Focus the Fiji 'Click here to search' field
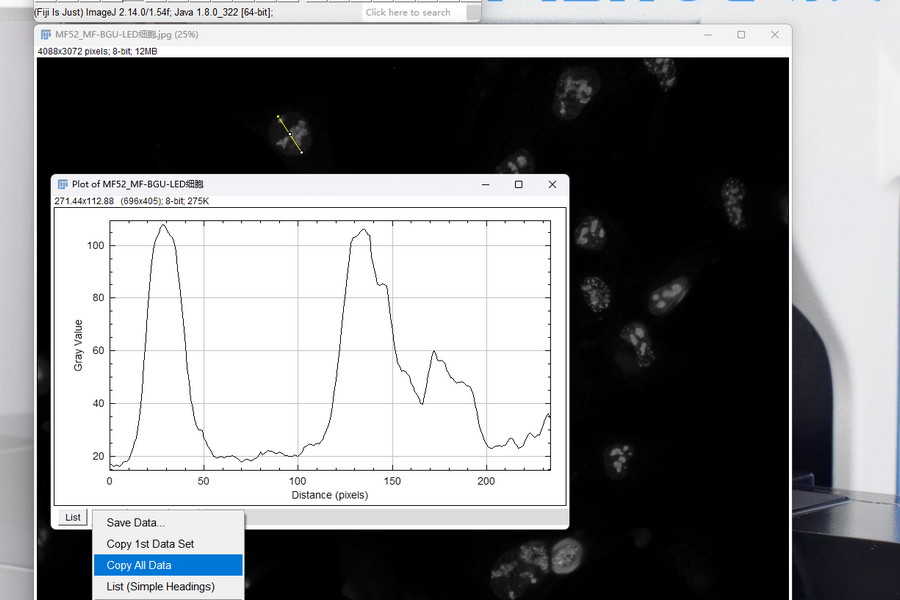Screen dimensions: 900x600 (x=420, y=12)
